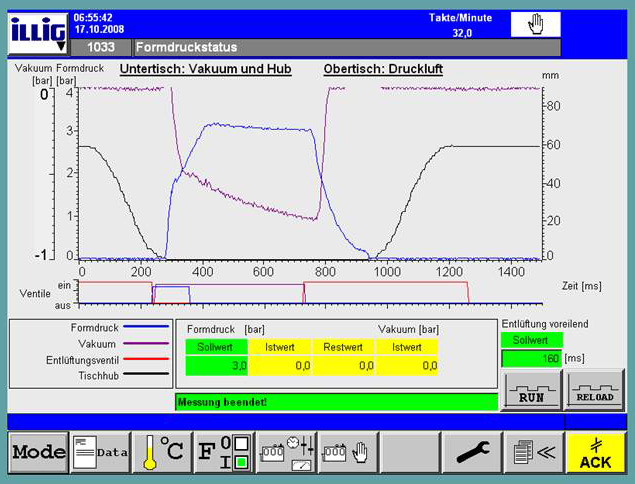This screenshot has width=635, height=484.
Task: Edit Formdruck Sollwert value 3,0
Action: click(216, 366)
